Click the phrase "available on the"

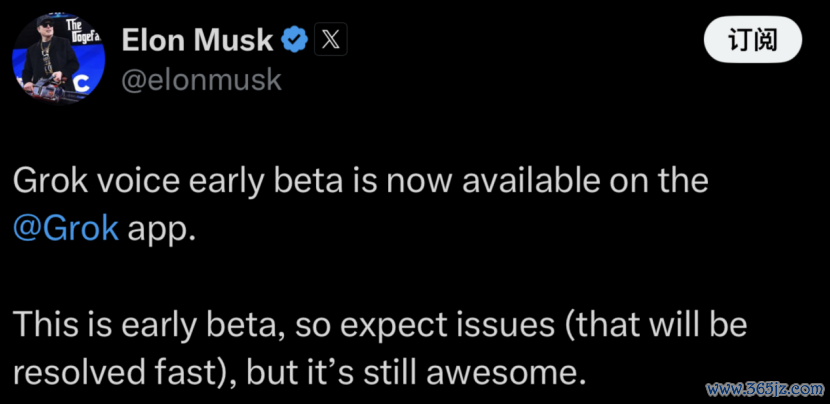point(585,181)
